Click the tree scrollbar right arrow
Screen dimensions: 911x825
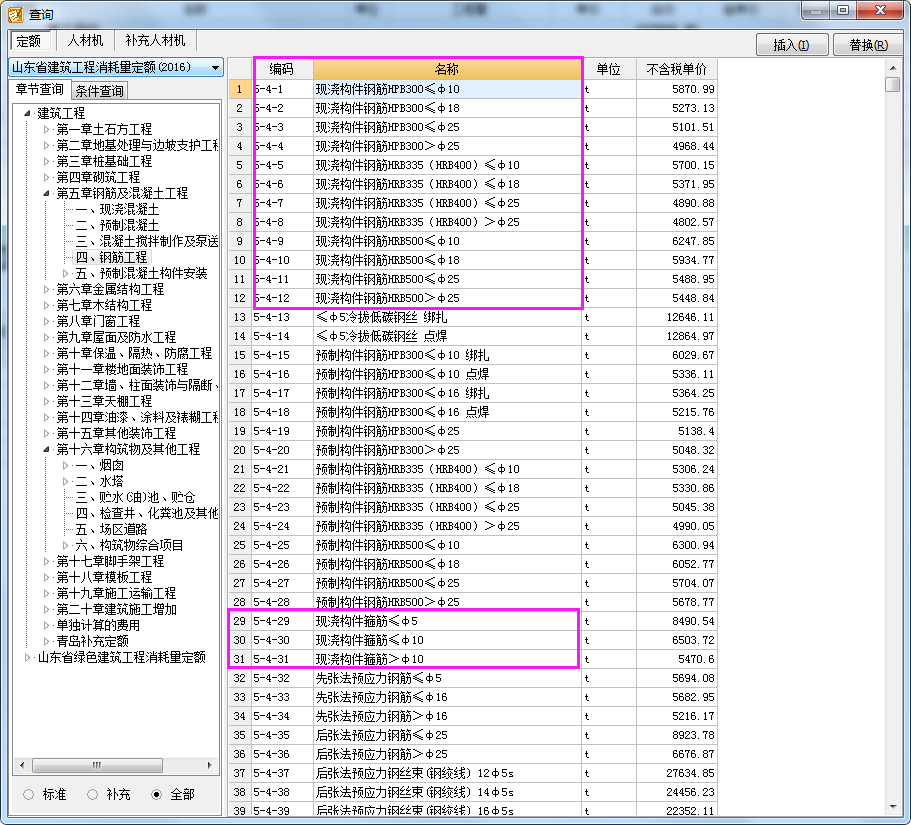click(x=210, y=765)
